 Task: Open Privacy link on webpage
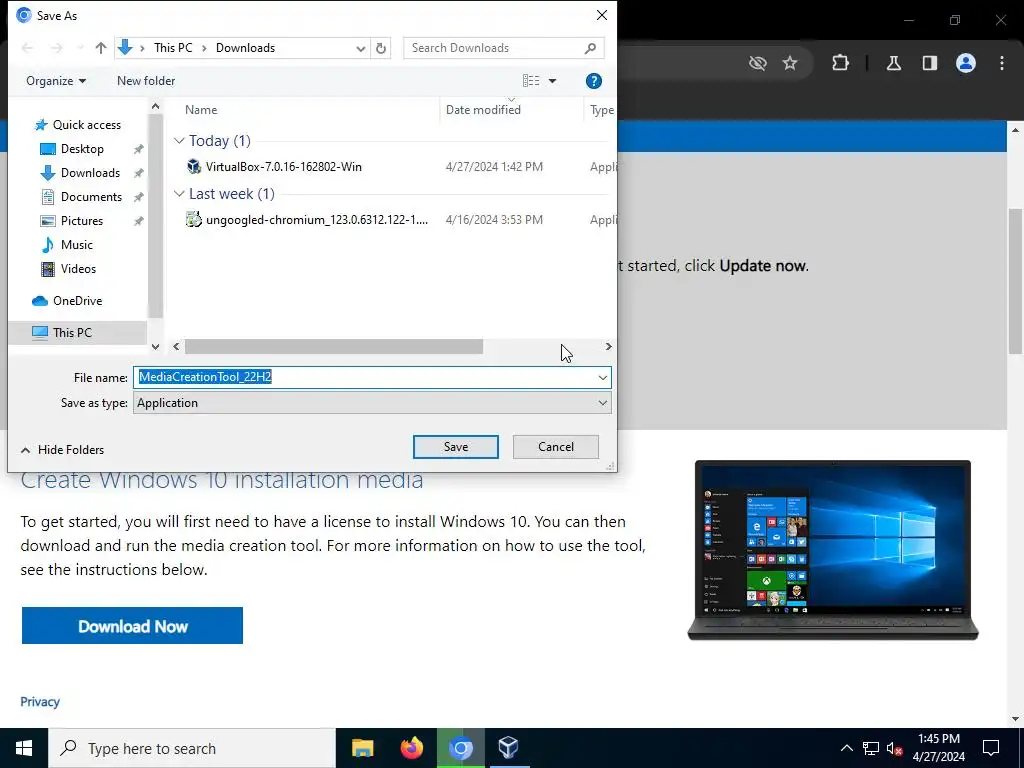tap(40, 701)
